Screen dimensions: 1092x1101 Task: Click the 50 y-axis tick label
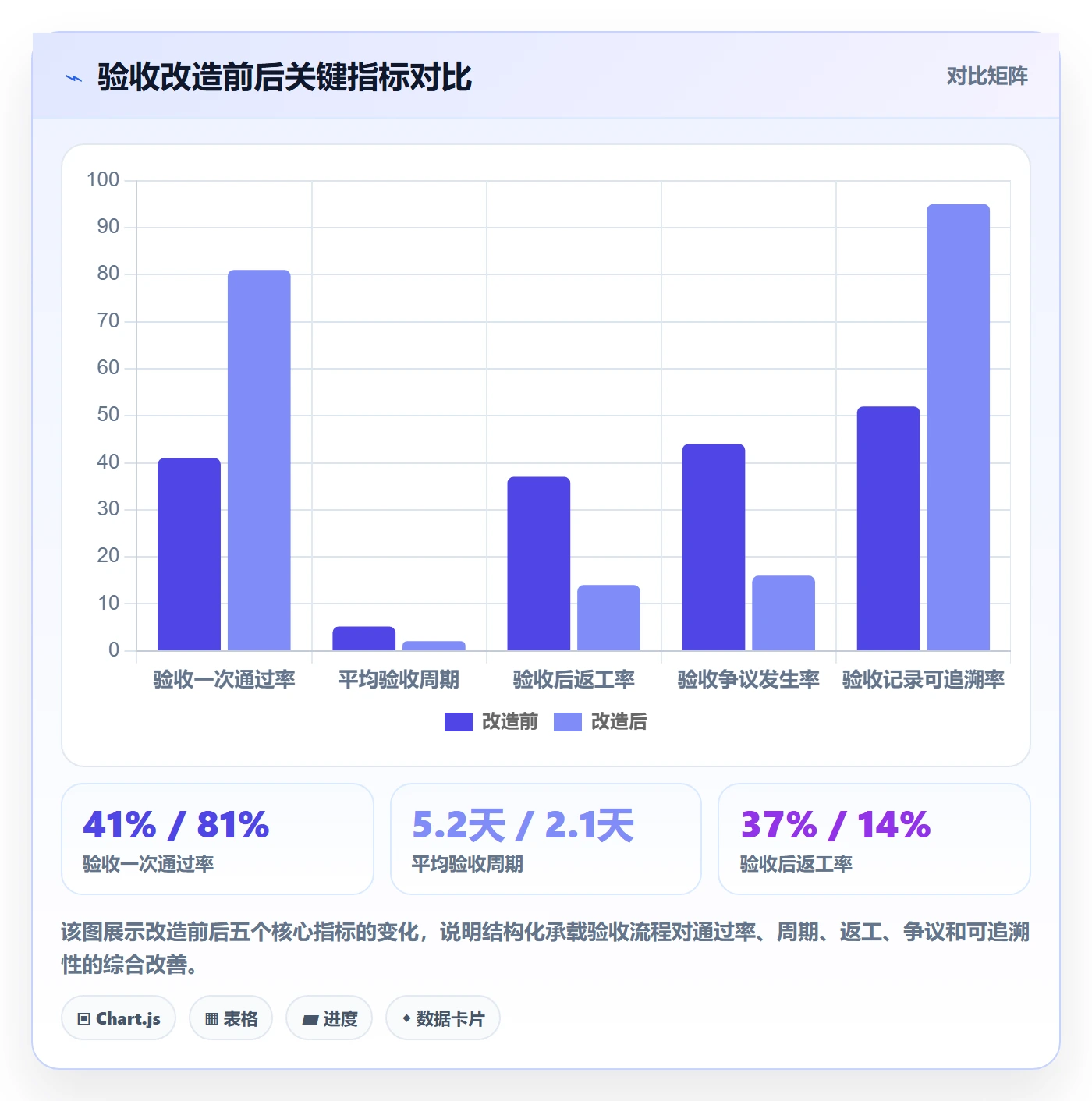pyautogui.click(x=108, y=415)
